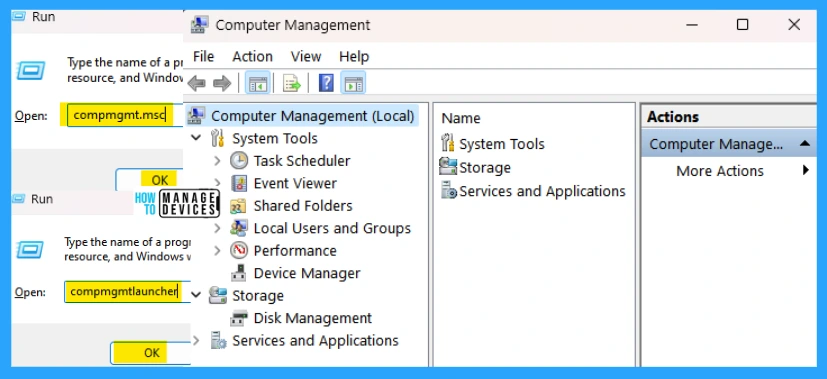Viewport: 827px width, 379px height.
Task: Click Shared Folders icon in tree
Action: click(238, 206)
